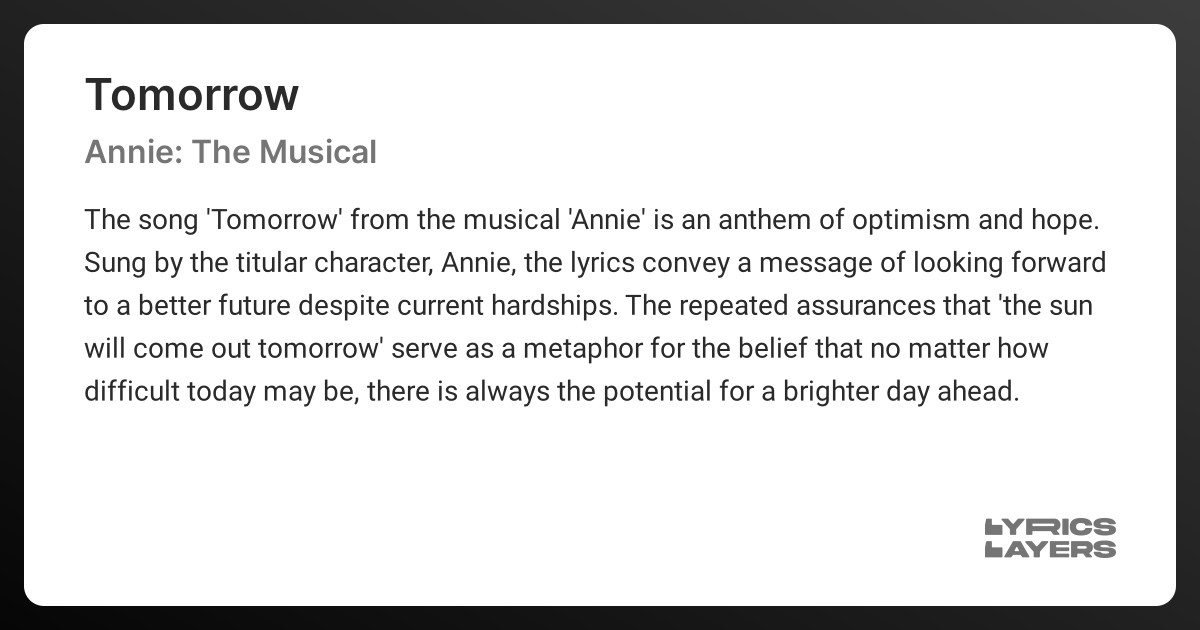Click the 'Tomorrow' song title heading
The image size is (1200, 630).
192,95
